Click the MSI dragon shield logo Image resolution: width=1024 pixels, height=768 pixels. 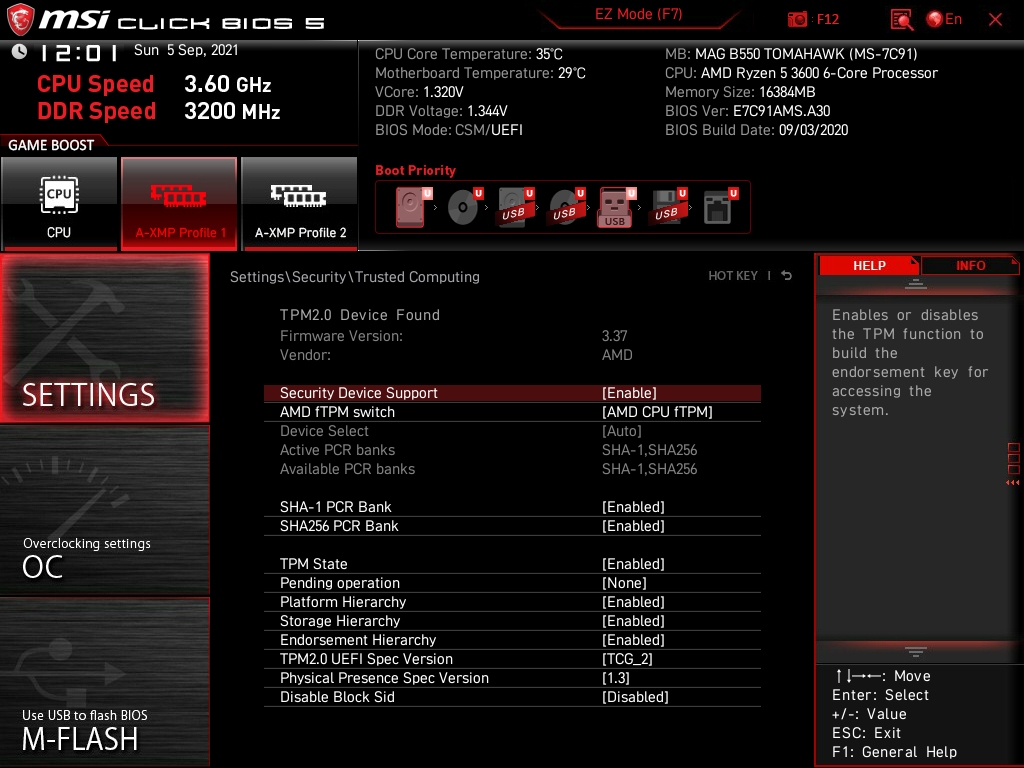point(20,20)
